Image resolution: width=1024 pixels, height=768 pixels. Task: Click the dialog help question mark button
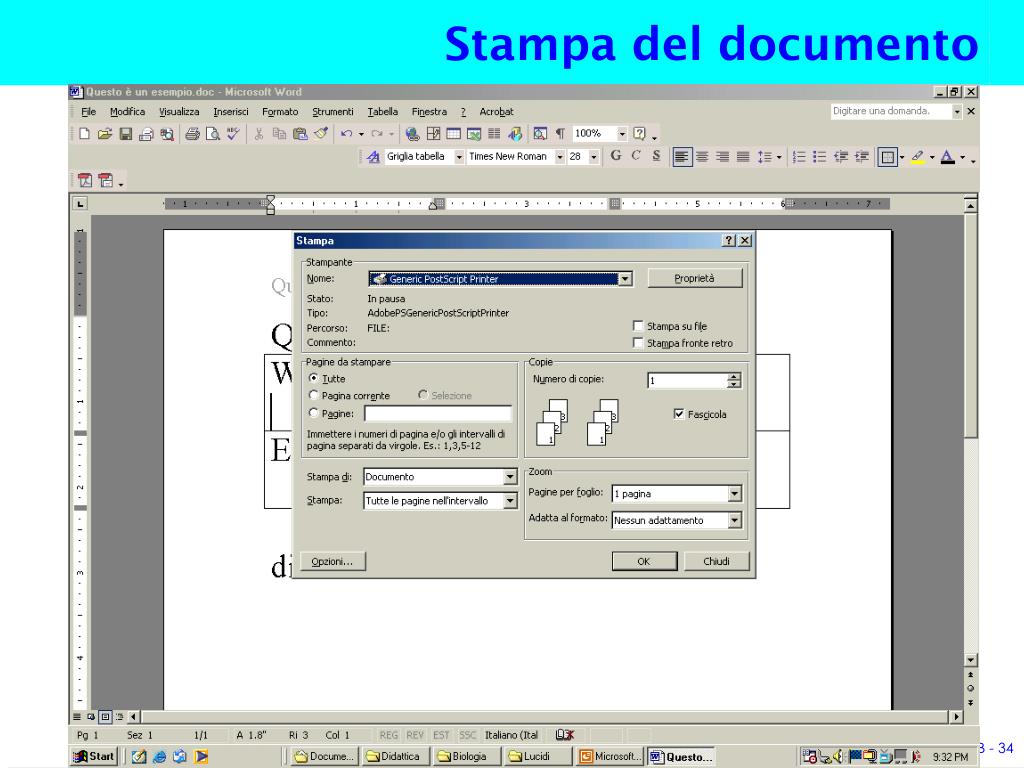coord(729,240)
